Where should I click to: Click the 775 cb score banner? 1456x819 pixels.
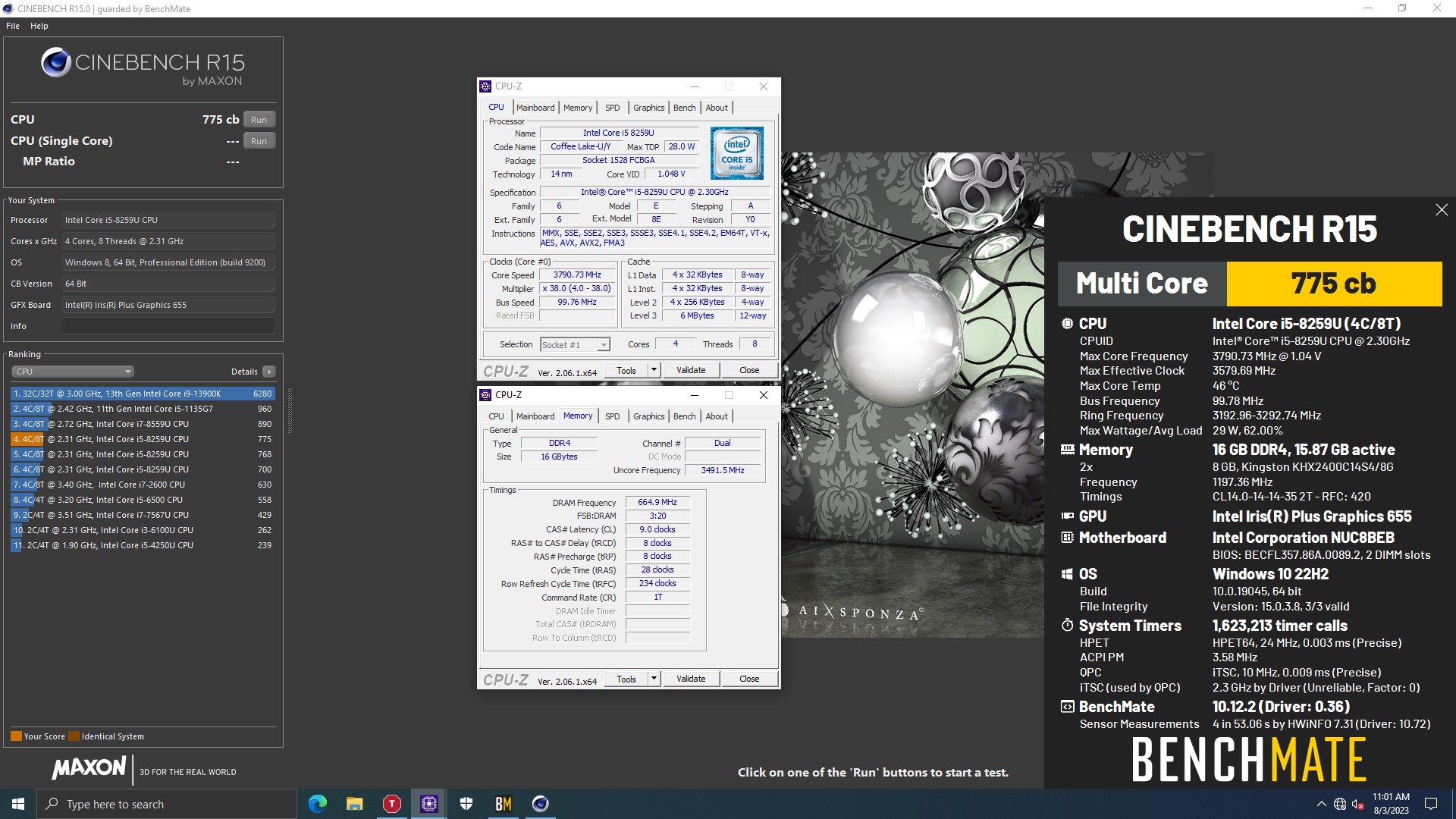point(1334,284)
